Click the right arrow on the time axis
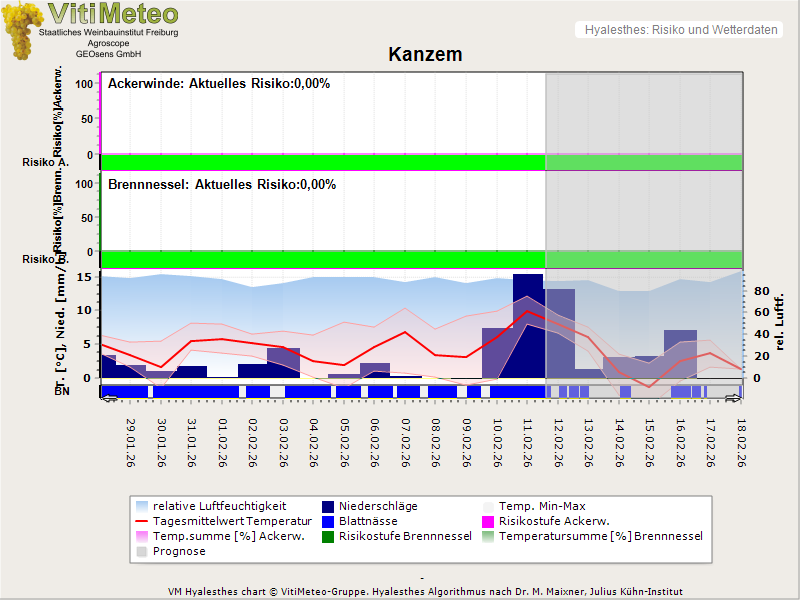800x600 pixels. pos(734,398)
